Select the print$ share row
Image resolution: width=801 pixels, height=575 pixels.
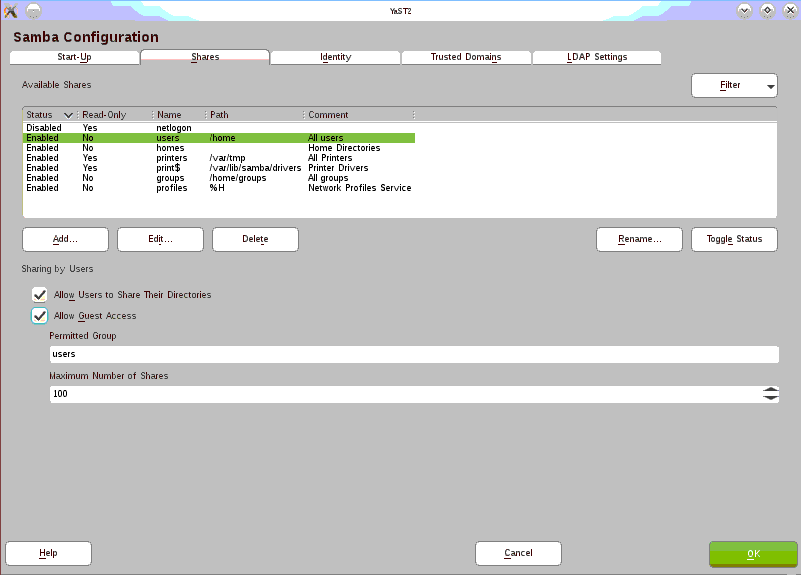pyautogui.click(x=219, y=168)
